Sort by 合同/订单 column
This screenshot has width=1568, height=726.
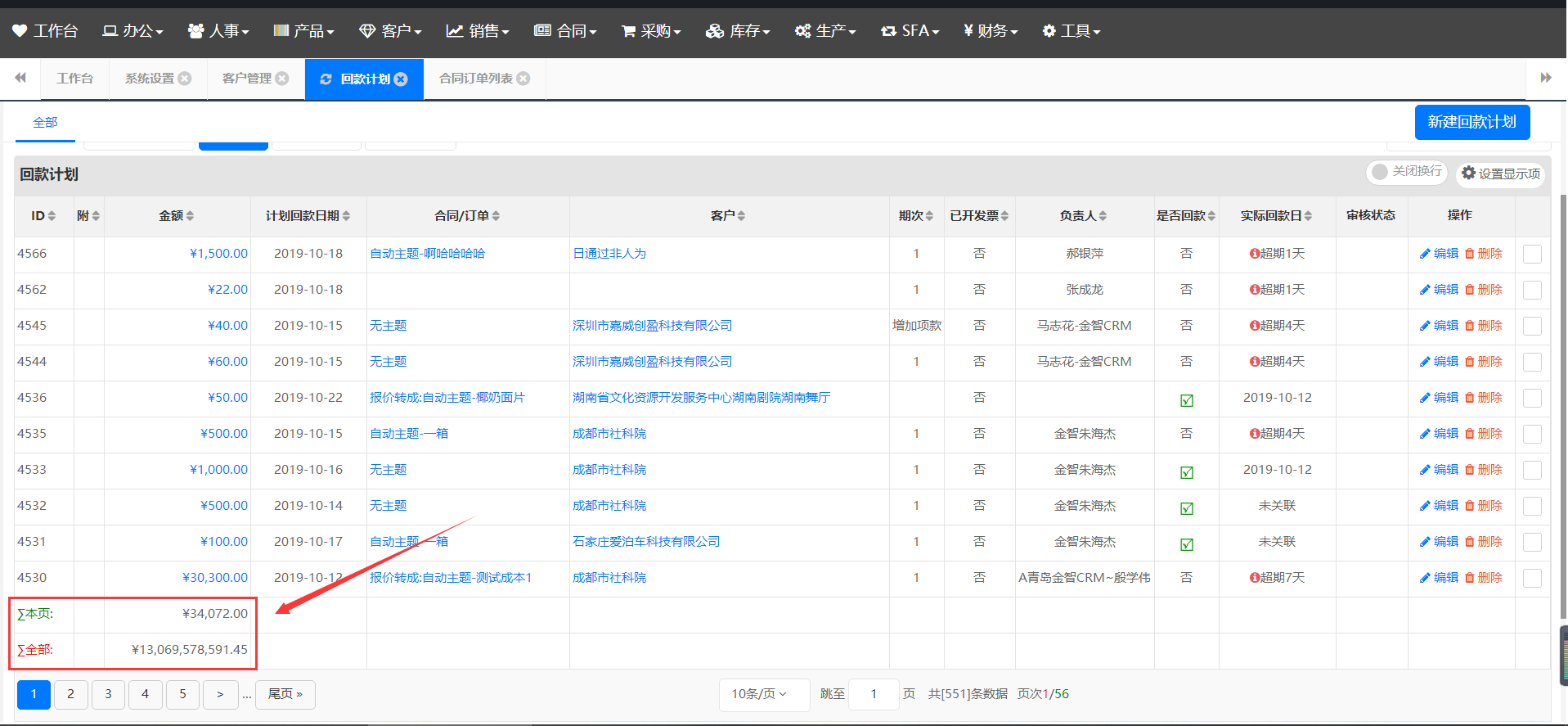point(468,216)
